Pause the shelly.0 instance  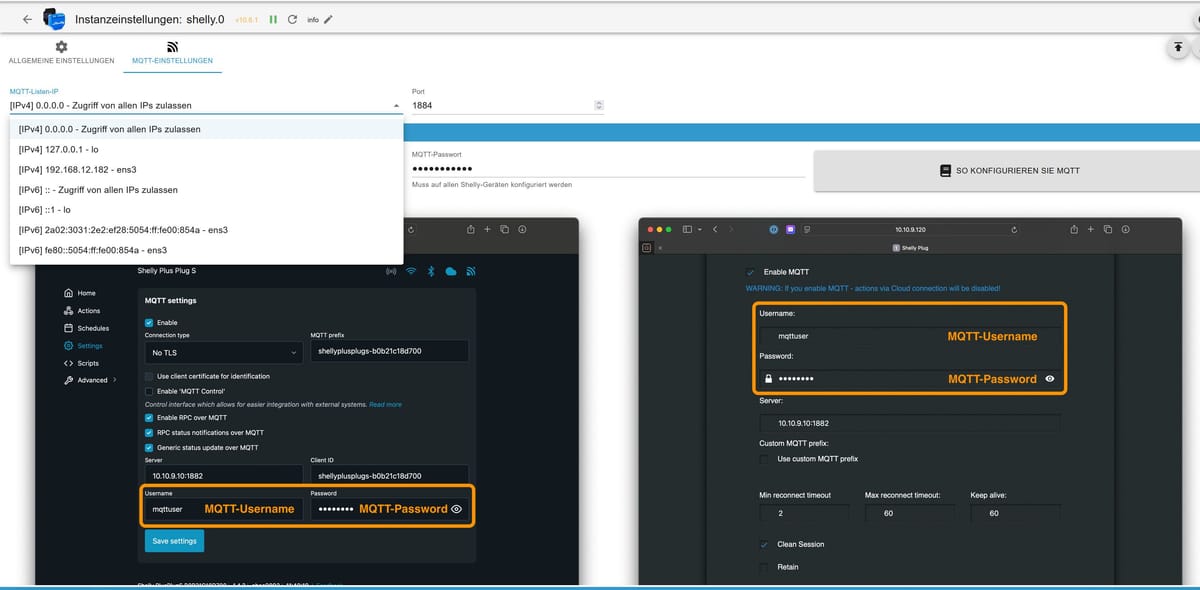click(x=273, y=19)
